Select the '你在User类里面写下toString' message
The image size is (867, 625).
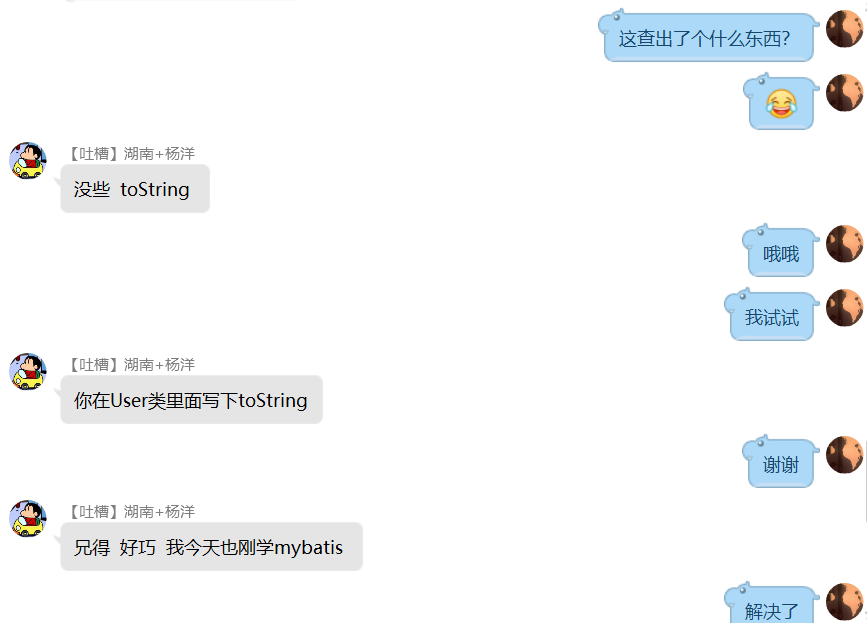coord(191,400)
